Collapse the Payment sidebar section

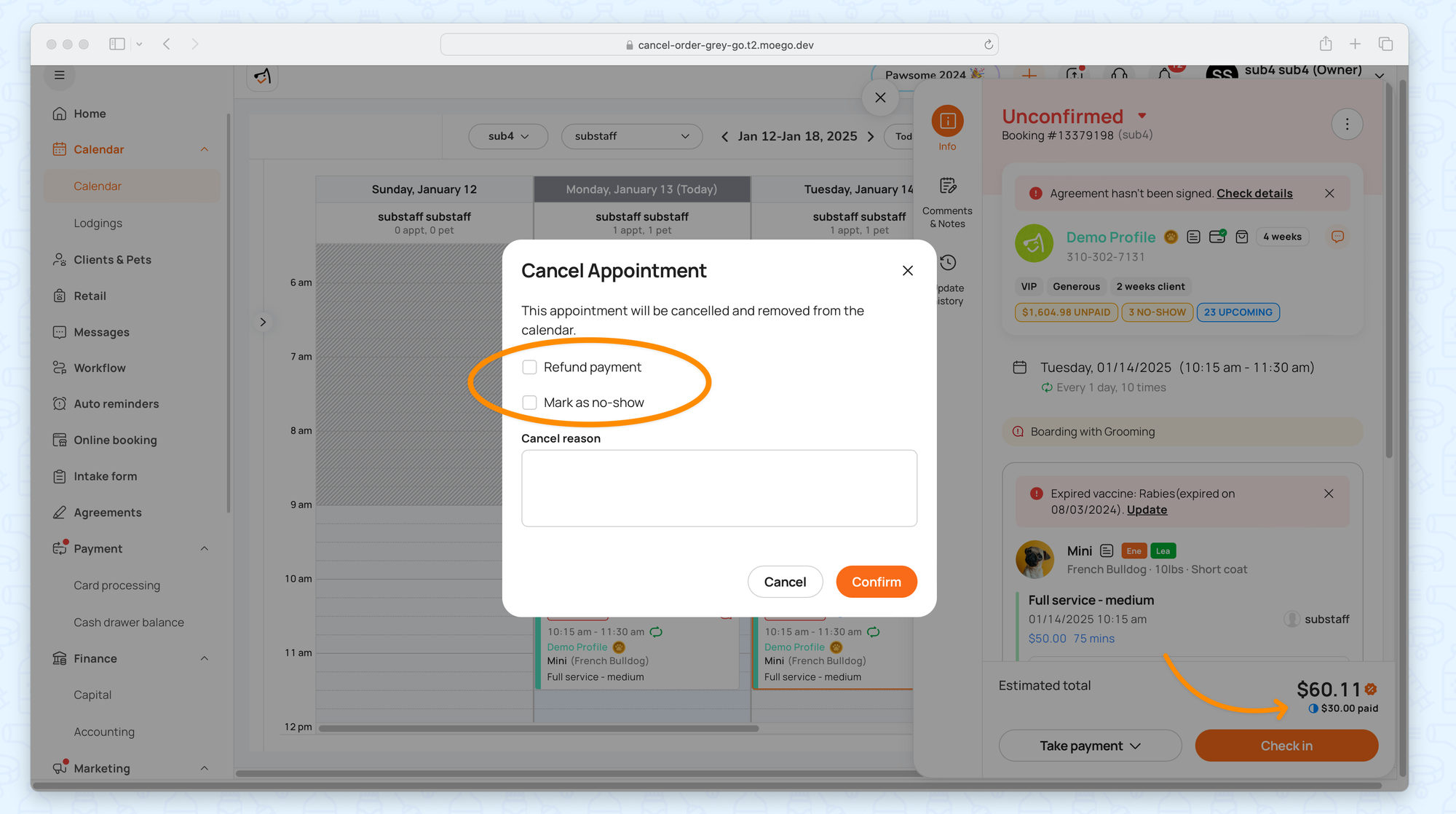[204, 549]
